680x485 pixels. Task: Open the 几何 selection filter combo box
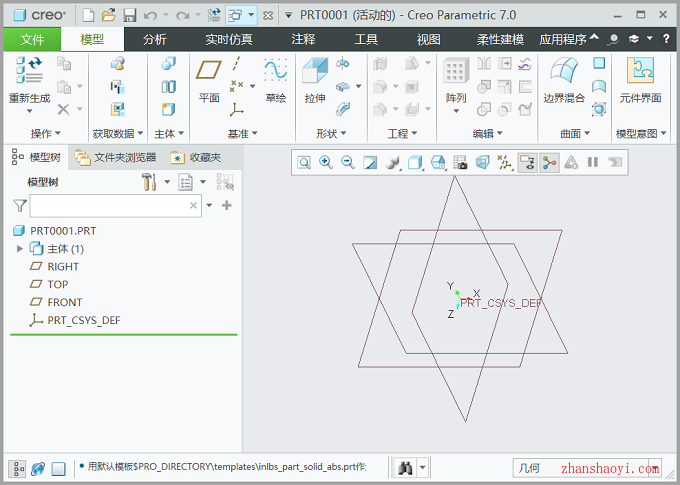coord(587,469)
